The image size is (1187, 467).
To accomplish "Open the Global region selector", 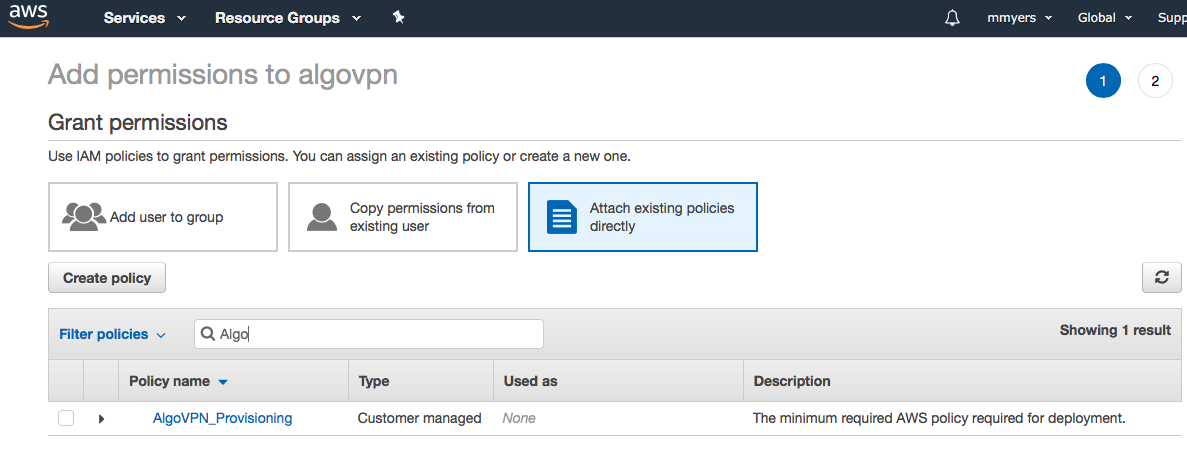I will tap(1104, 18).
